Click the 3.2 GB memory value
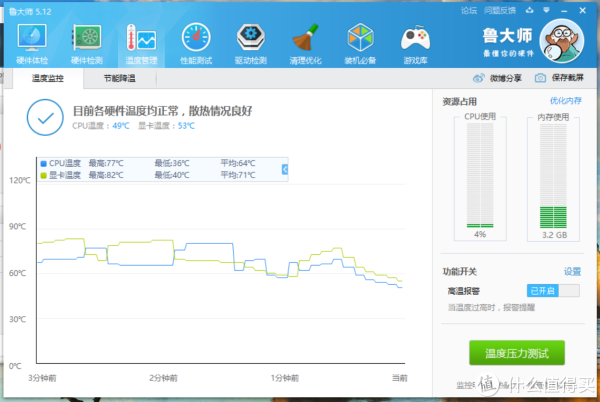 (x=554, y=235)
